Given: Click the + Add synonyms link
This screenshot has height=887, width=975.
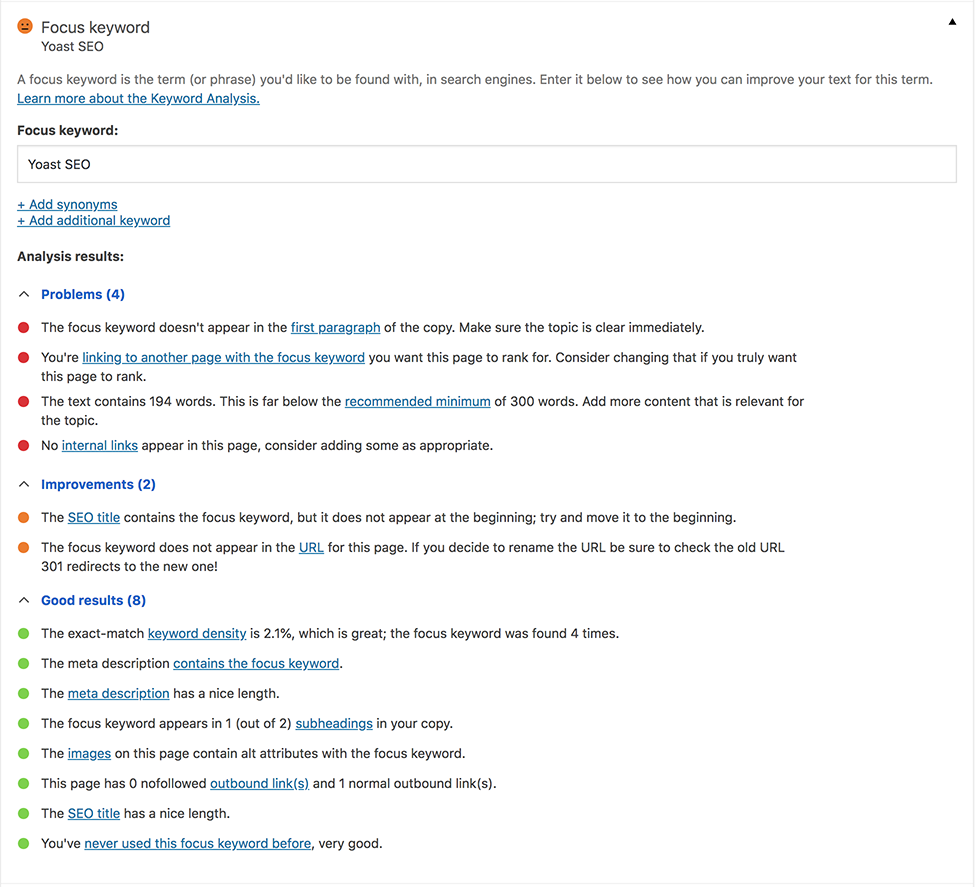Looking at the screenshot, I should point(67,204).
